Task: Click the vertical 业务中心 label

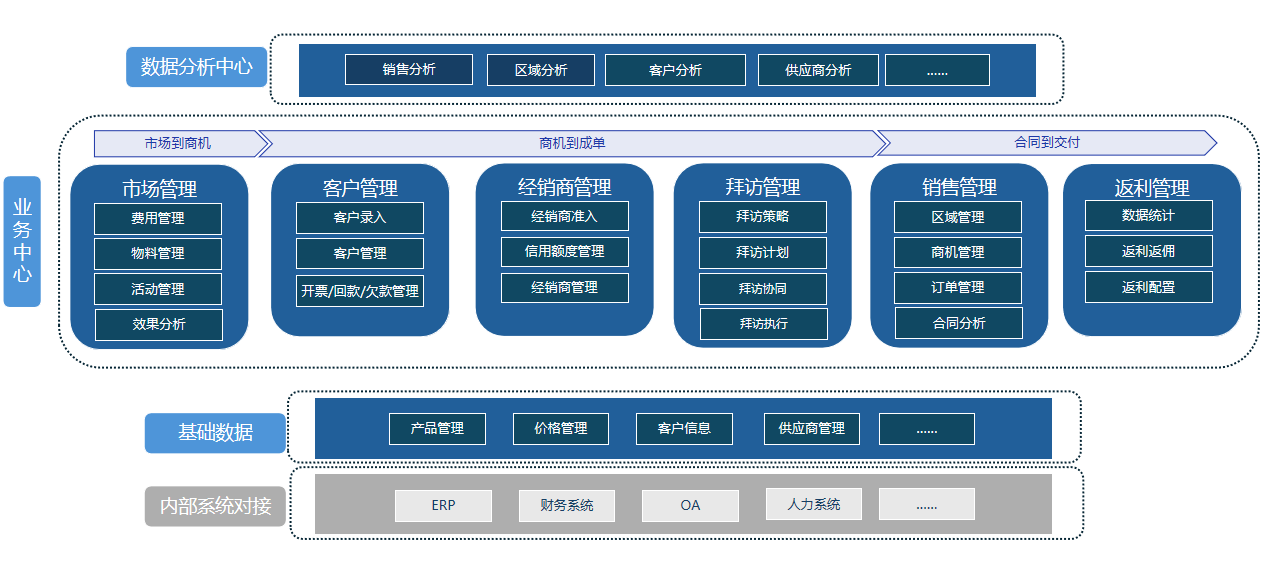Action: click(x=22, y=241)
